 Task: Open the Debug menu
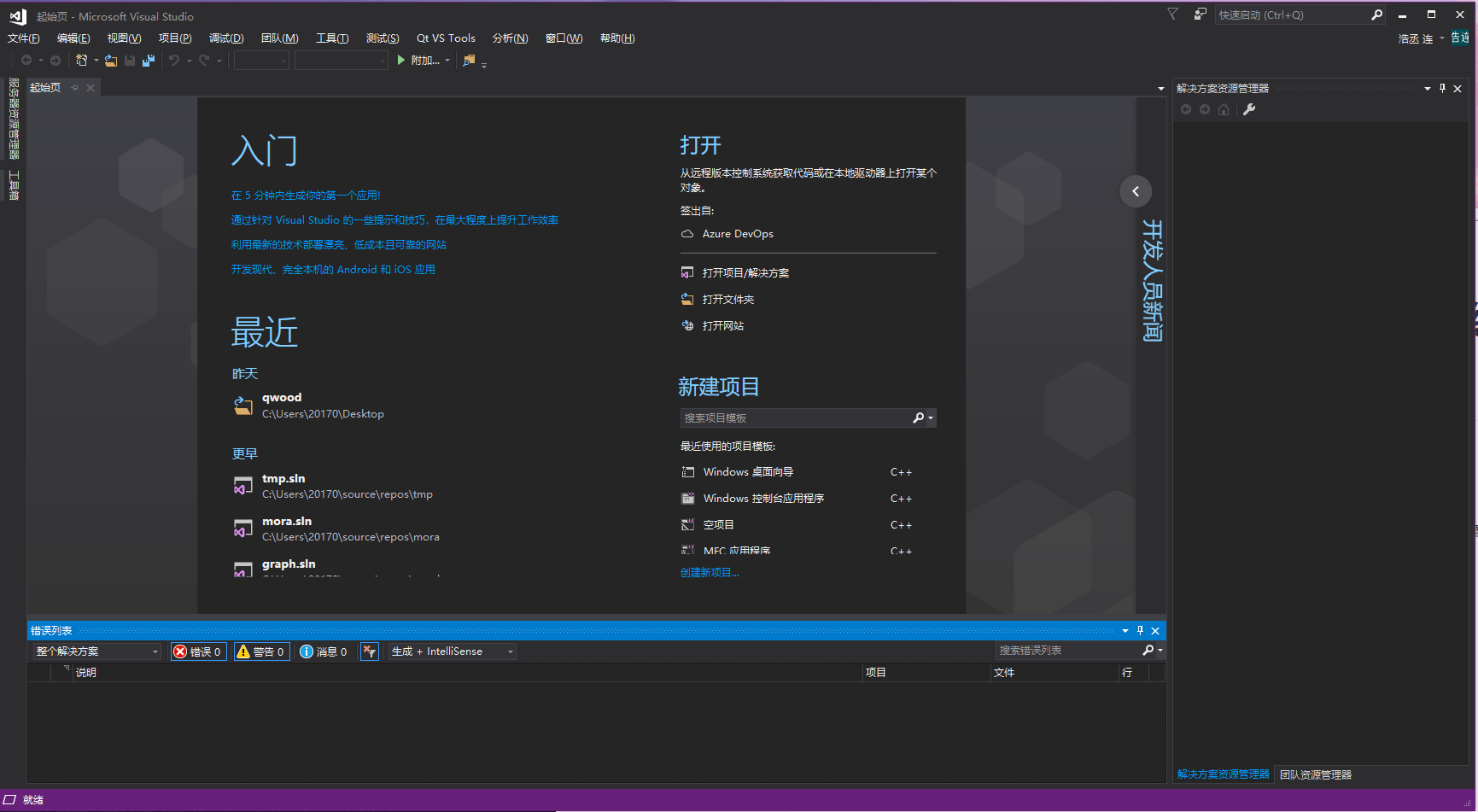[x=226, y=38]
